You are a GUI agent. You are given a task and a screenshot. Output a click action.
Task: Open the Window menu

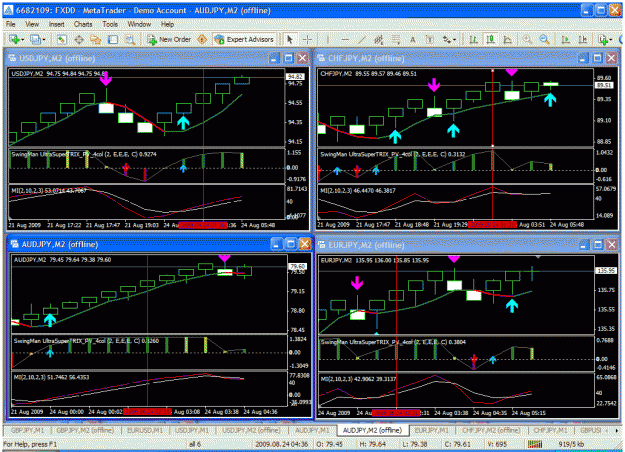pos(139,24)
